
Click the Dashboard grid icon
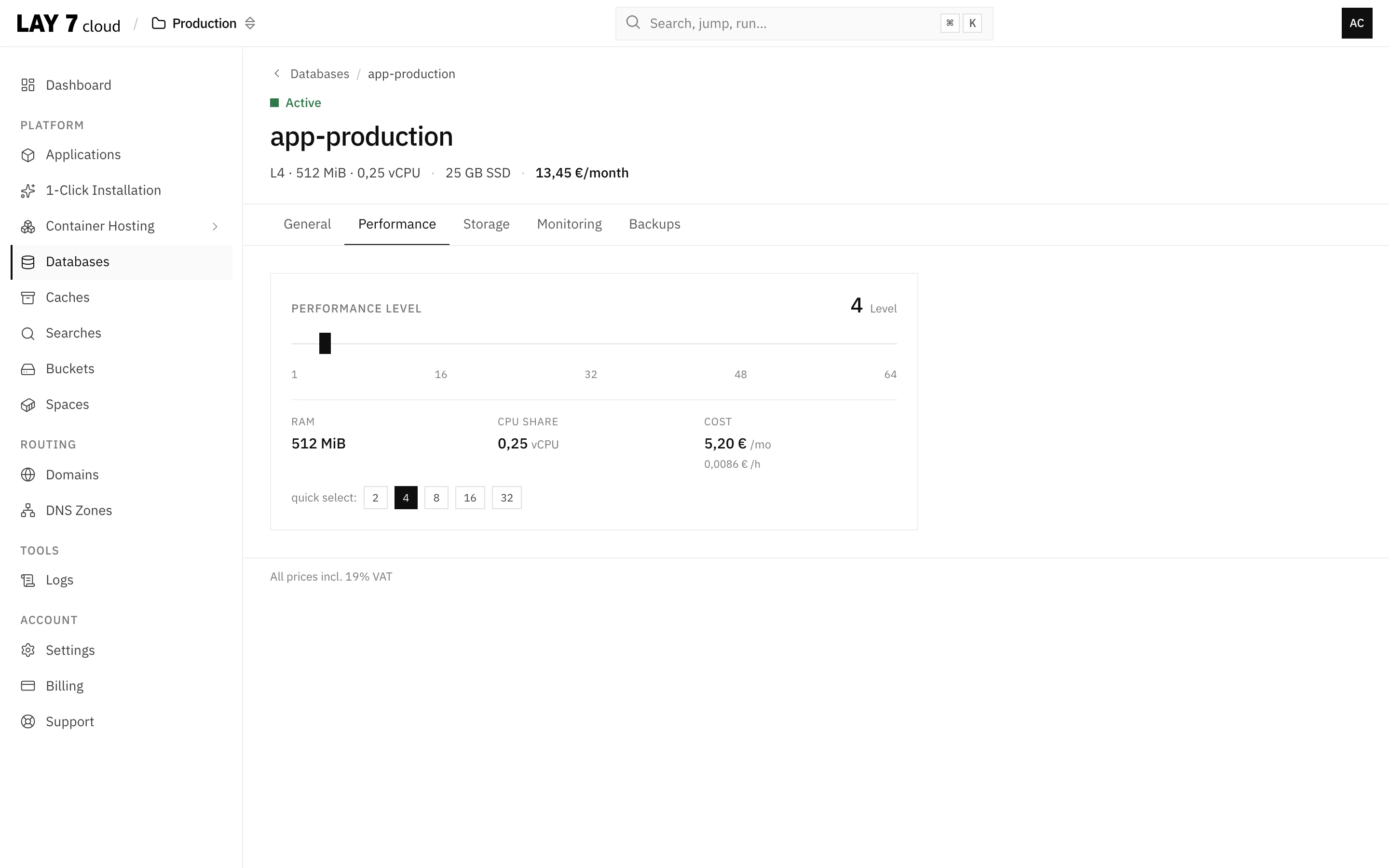tap(27, 85)
